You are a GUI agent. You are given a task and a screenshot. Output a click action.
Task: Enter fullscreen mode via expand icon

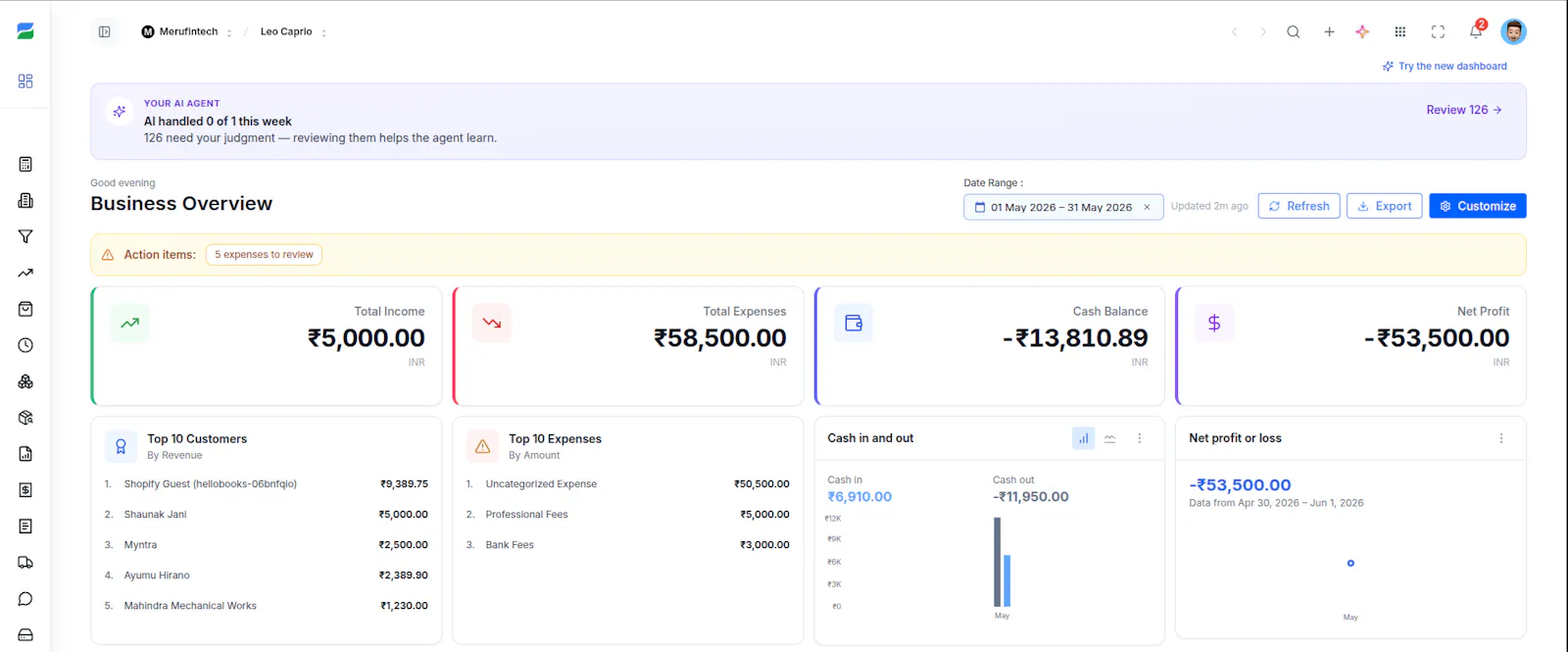(x=1438, y=31)
